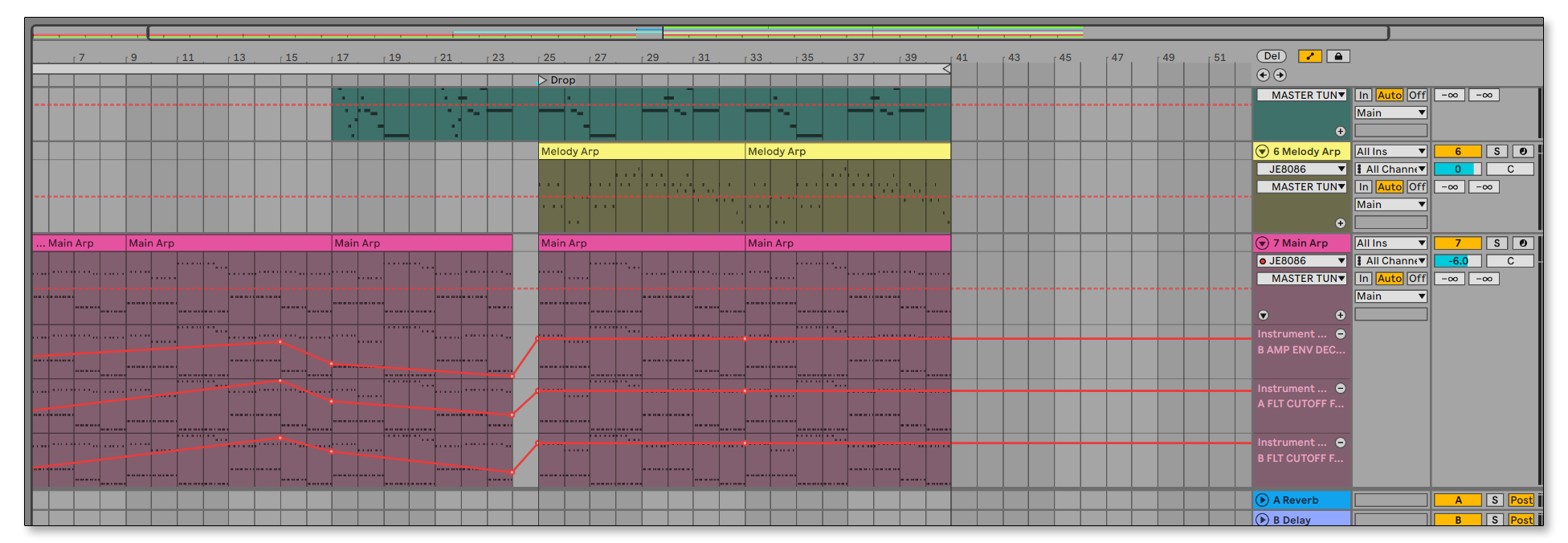Viewport: 1568px width, 543px height.
Task: Select the Main Arp clip after Drop
Action: point(641,243)
